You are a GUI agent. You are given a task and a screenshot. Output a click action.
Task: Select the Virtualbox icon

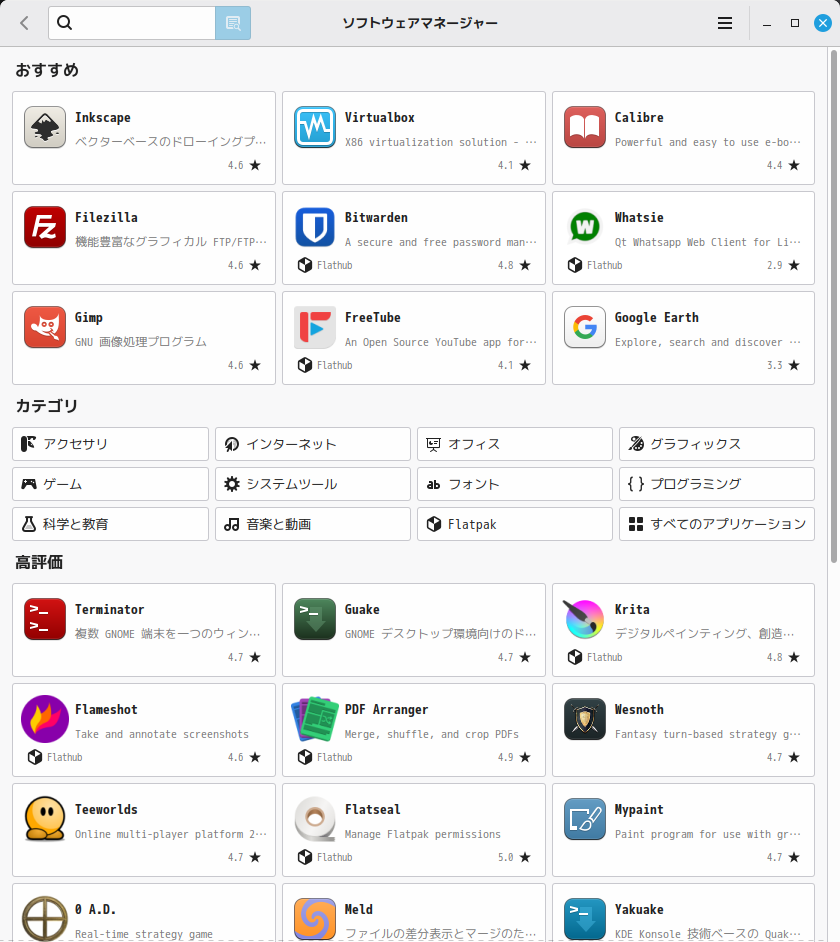[314, 127]
